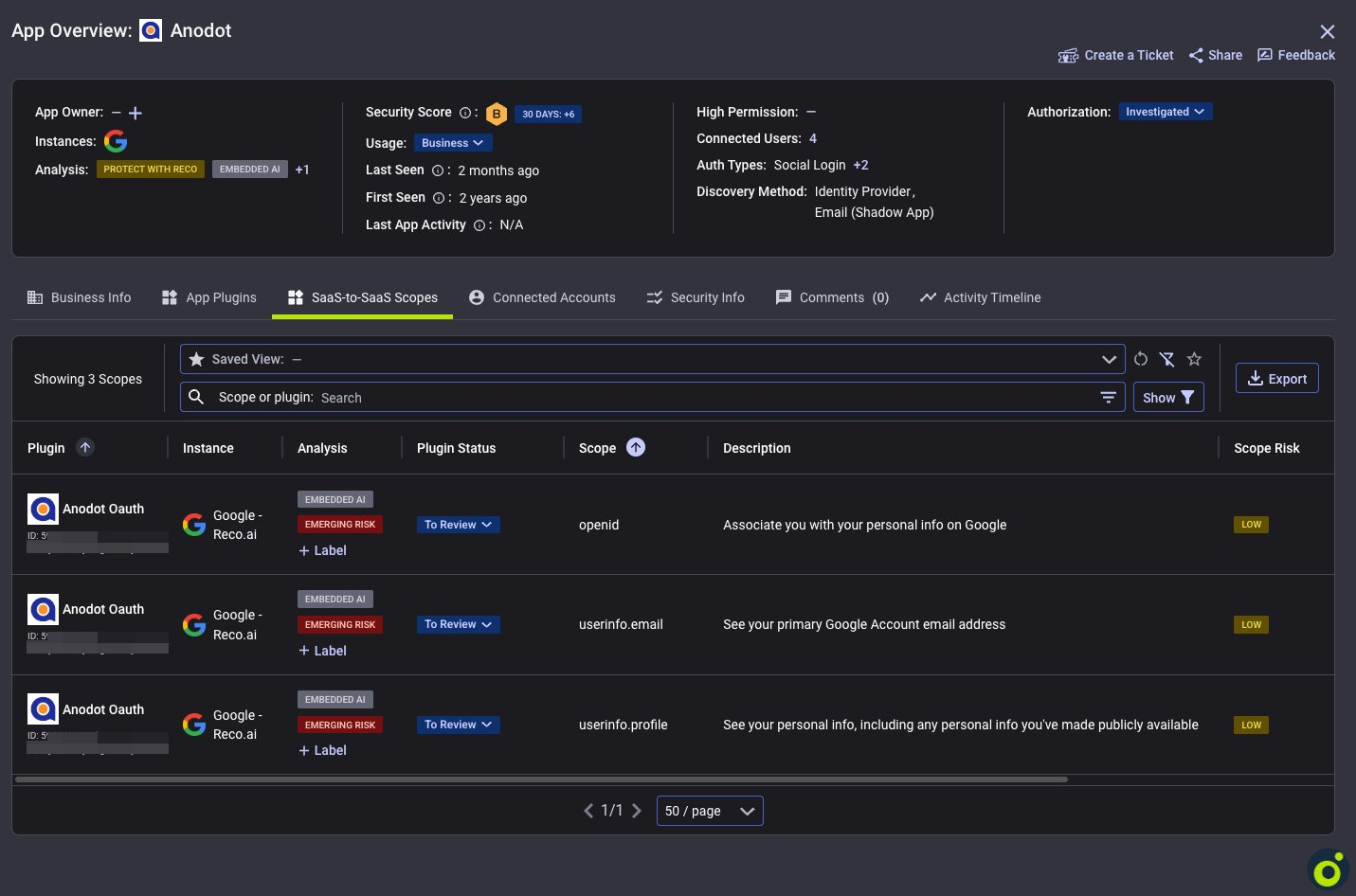
Task: Click the First Seen info icon
Action: point(439,198)
